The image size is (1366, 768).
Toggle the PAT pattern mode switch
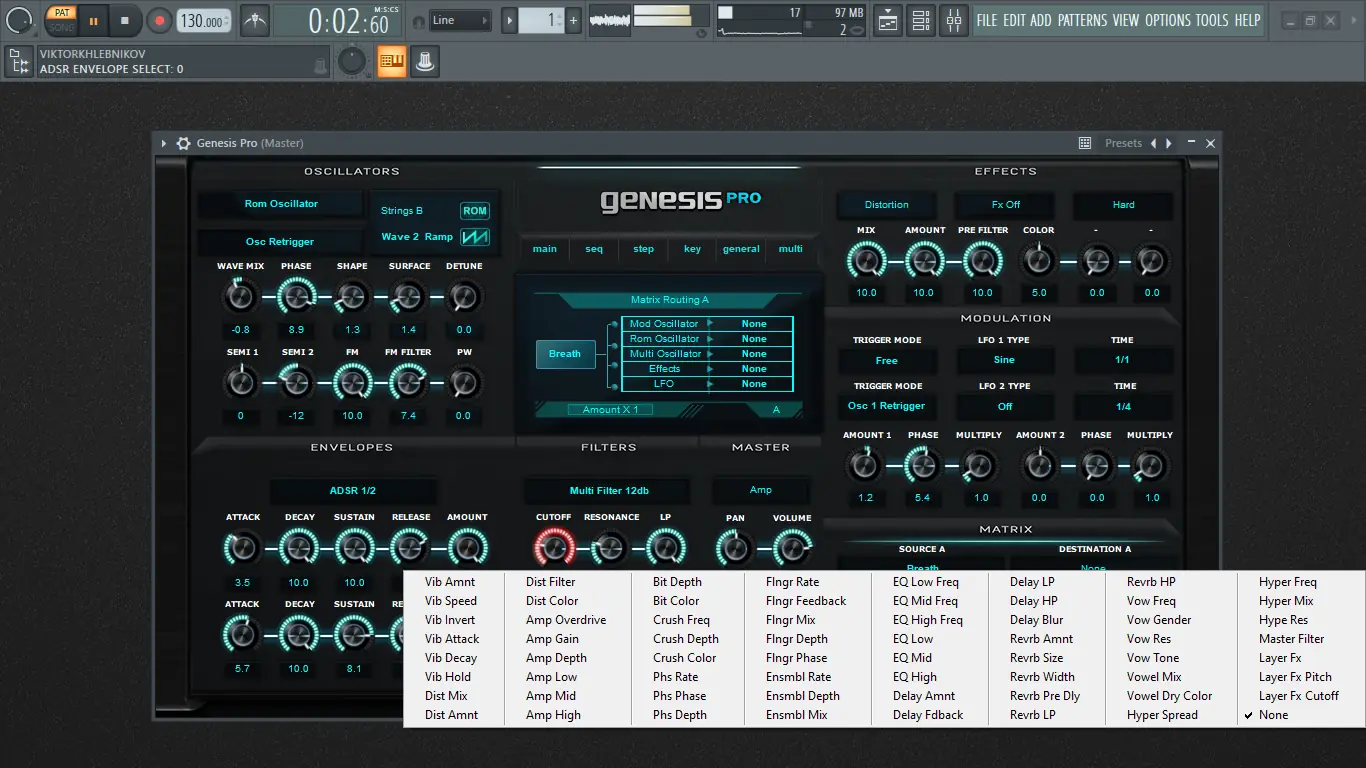coord(62,13)
